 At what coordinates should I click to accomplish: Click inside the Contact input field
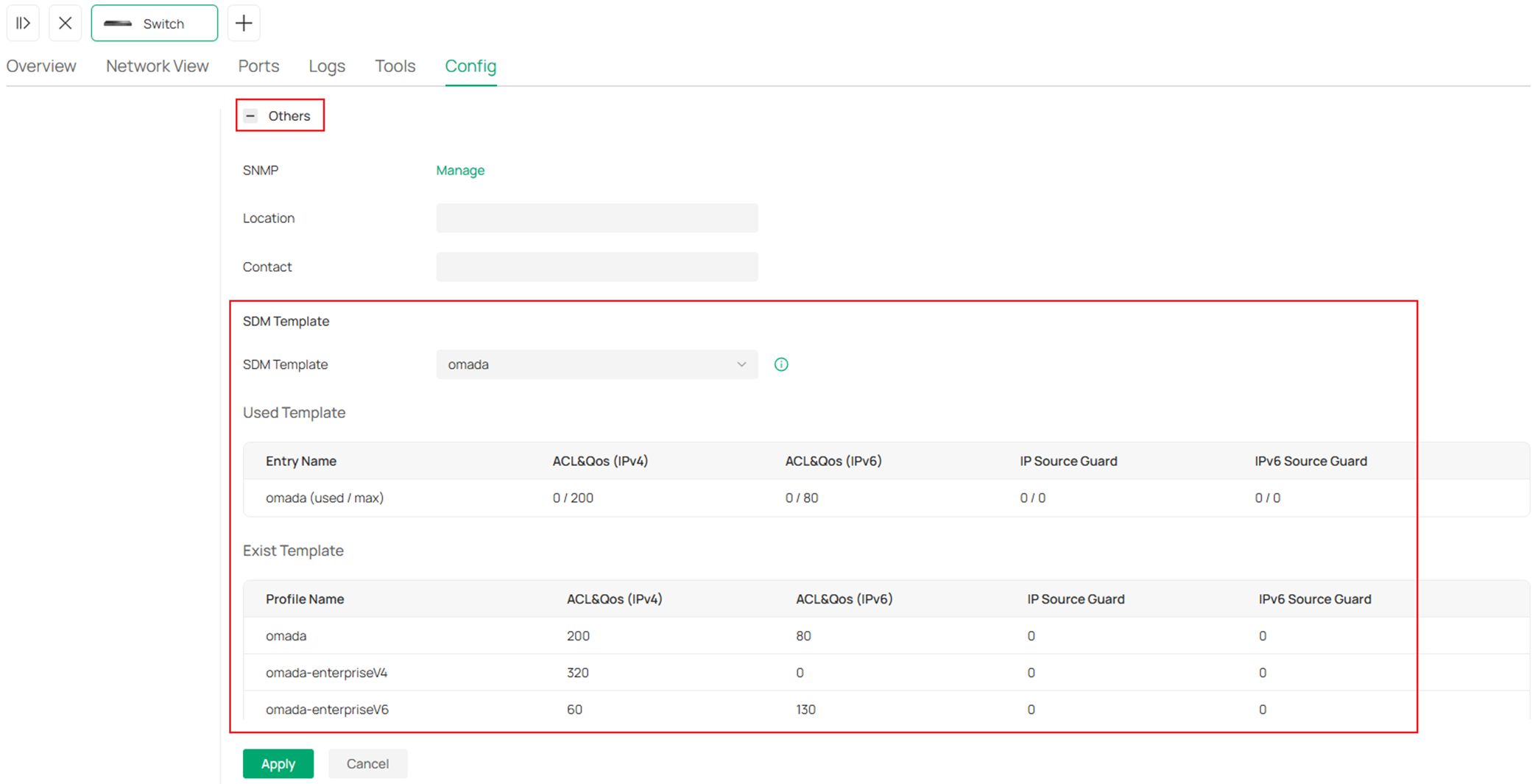click(596, 266)
